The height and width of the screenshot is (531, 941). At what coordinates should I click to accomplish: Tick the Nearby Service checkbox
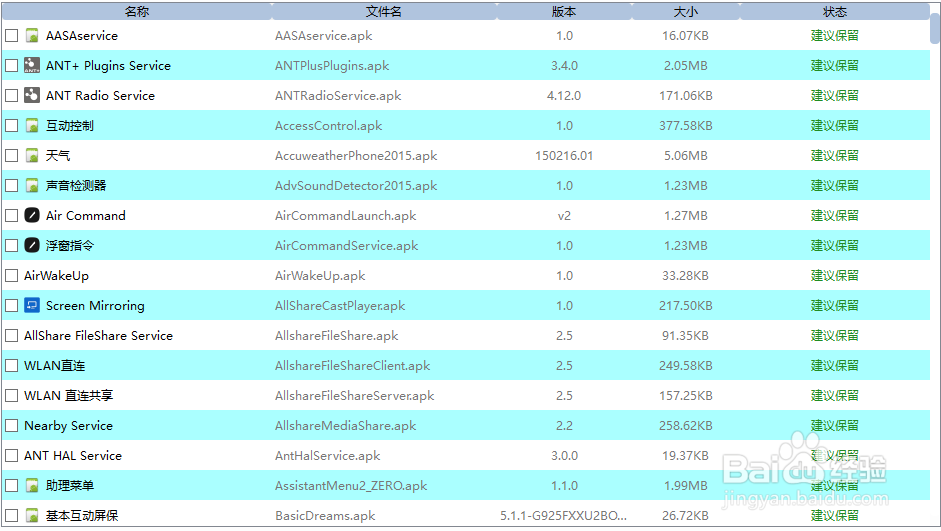tap(11, 425)
